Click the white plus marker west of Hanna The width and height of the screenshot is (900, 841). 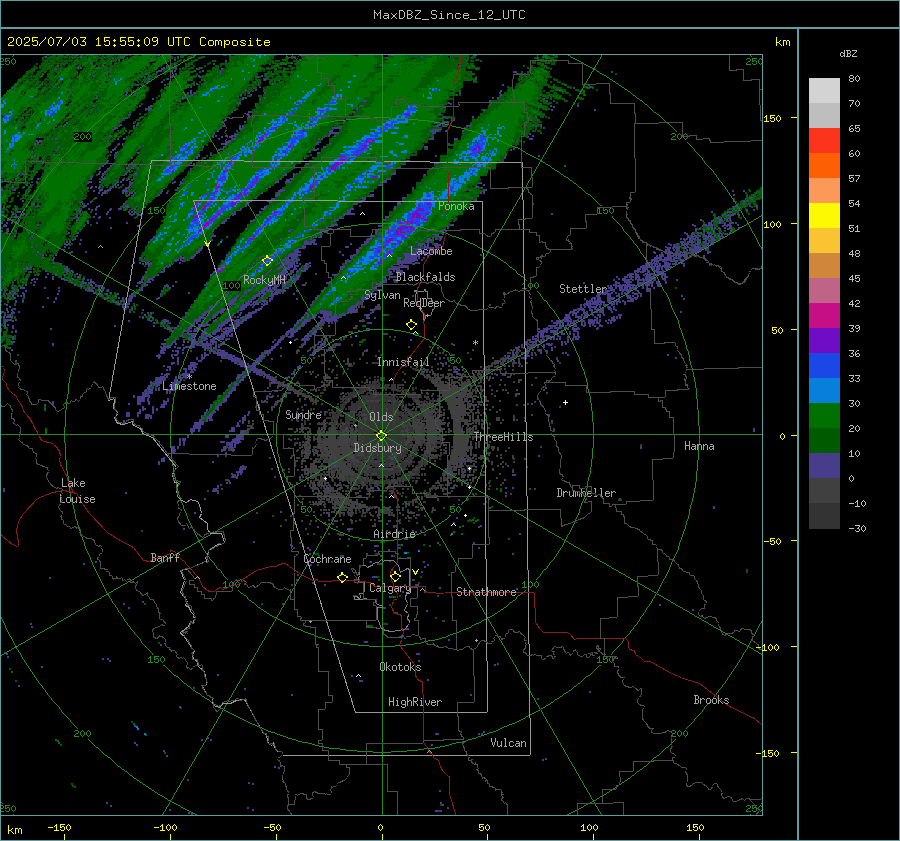point(565,402)
